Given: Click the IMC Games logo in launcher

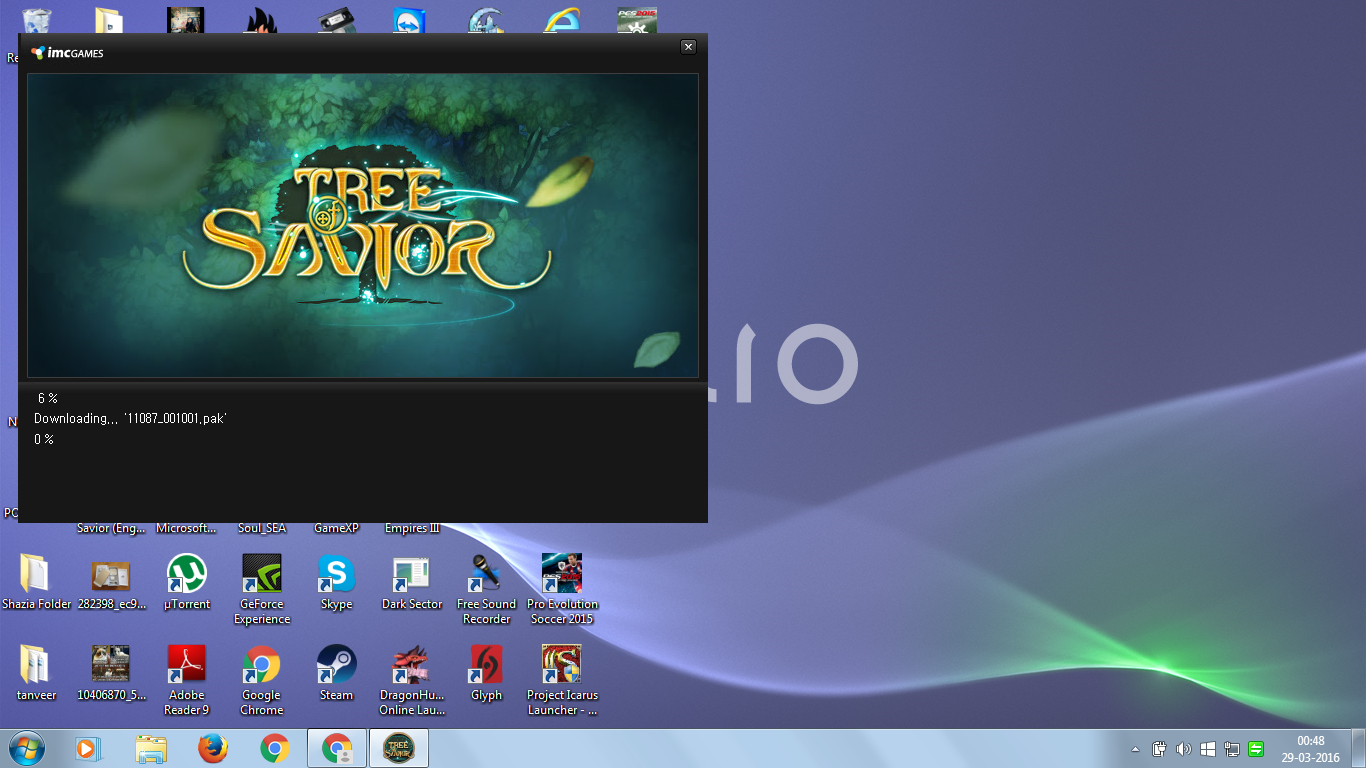Looking at the screenshot, I should pos(67,53).
